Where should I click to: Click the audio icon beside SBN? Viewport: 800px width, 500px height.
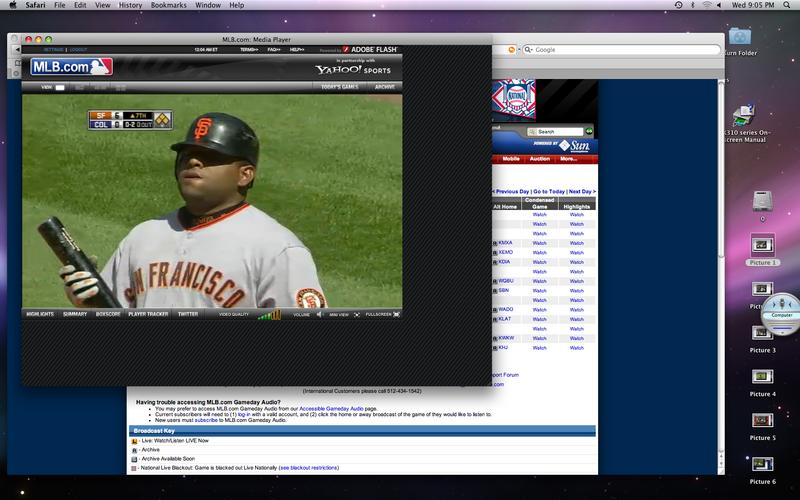[495, 291]
